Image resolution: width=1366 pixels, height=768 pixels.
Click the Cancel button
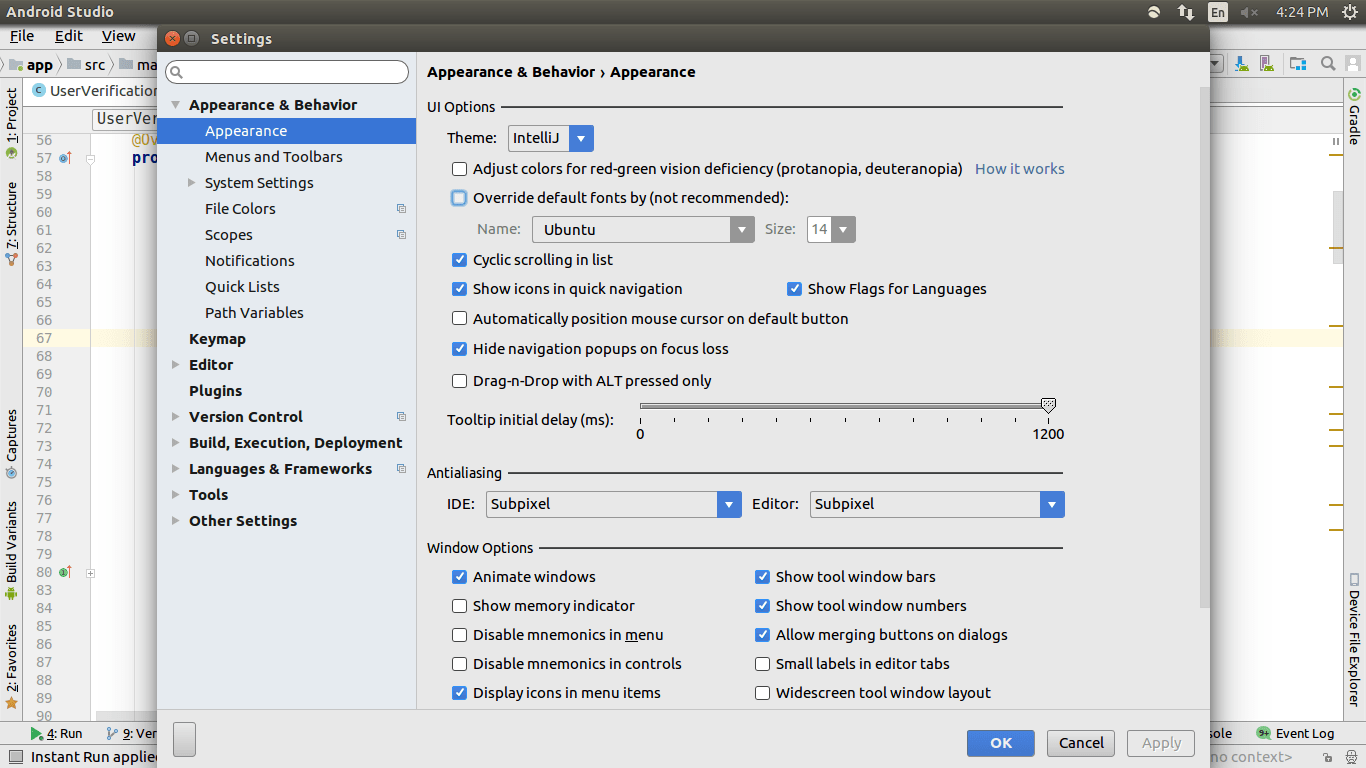click(x=1081, y=743)
